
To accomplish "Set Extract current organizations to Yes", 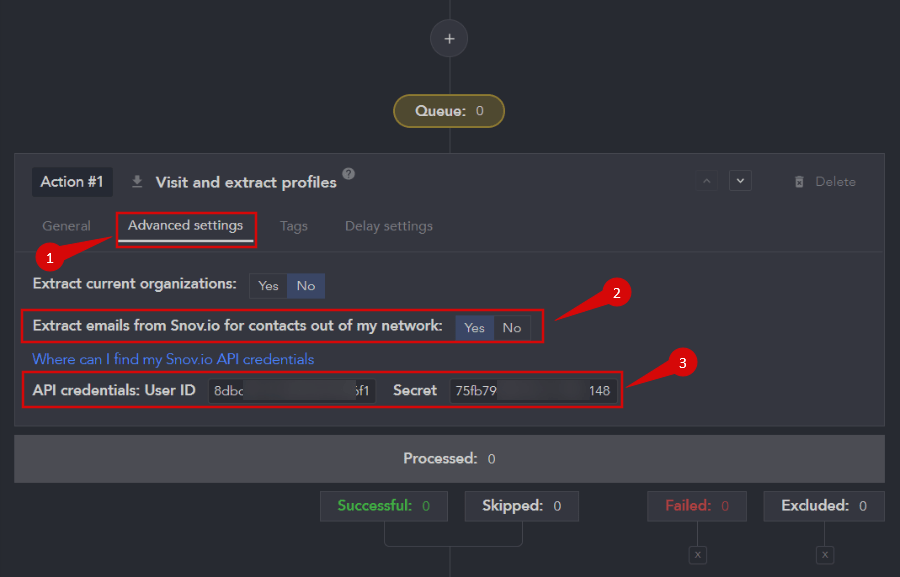I will pyautogui.click(x=268, y=286).
